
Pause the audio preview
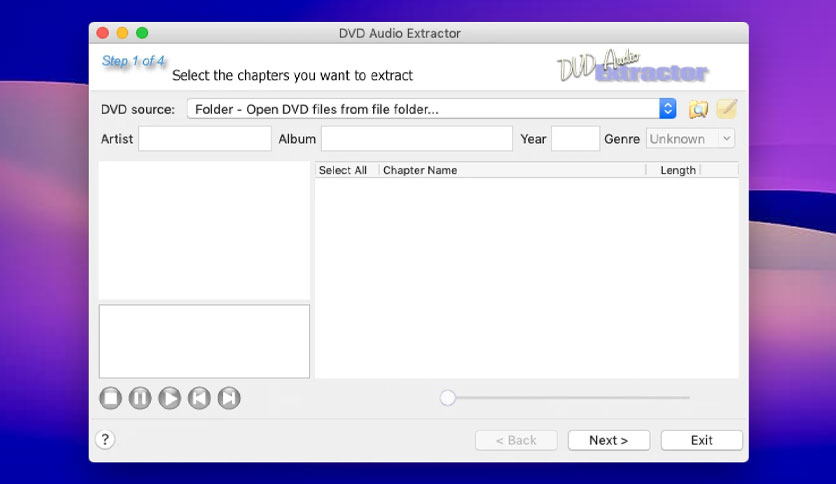pyautogui.click(x=140, y=398)
